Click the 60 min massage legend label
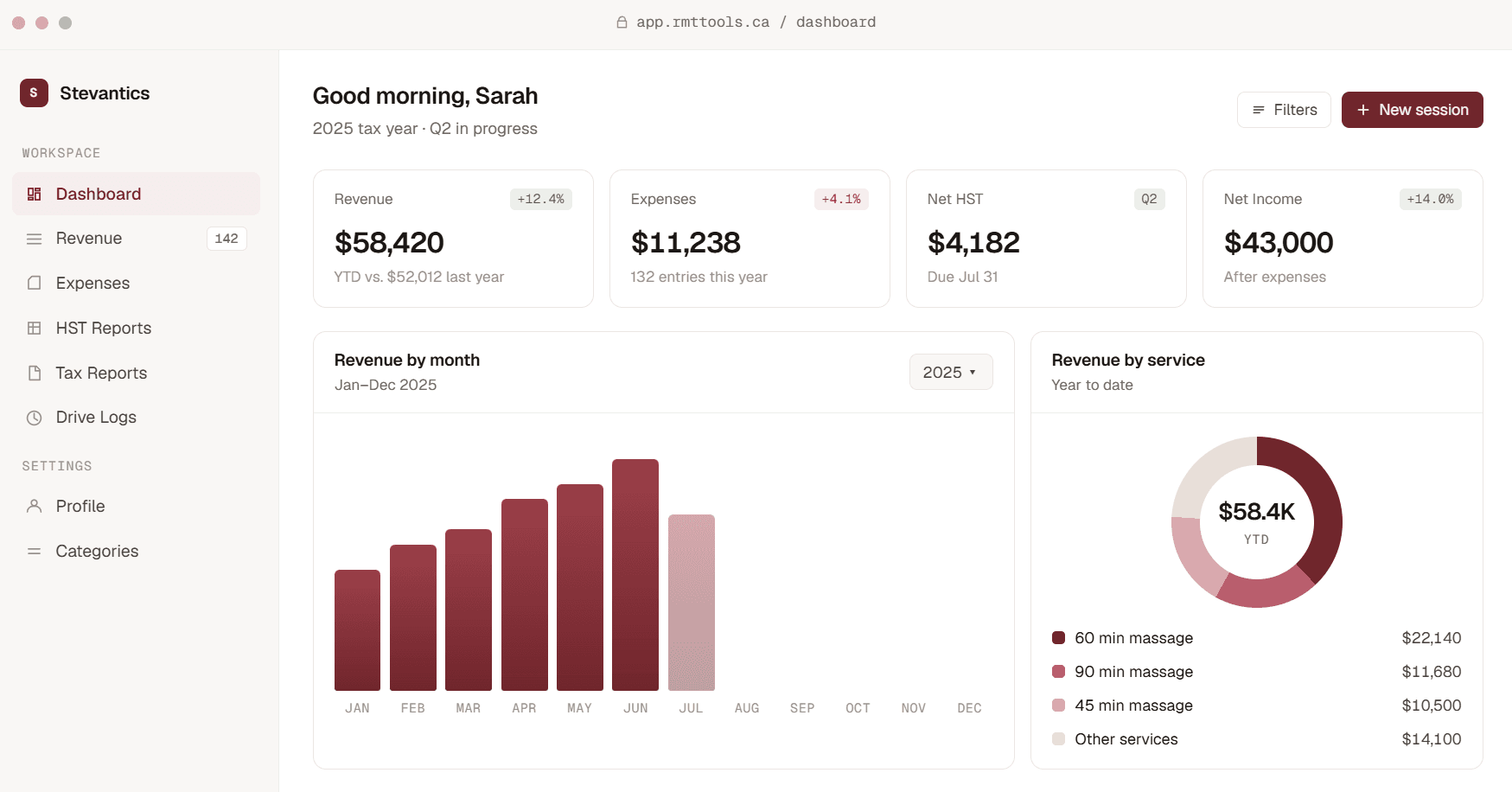This screenshot has height=792, width=1512. (1134, 638)
